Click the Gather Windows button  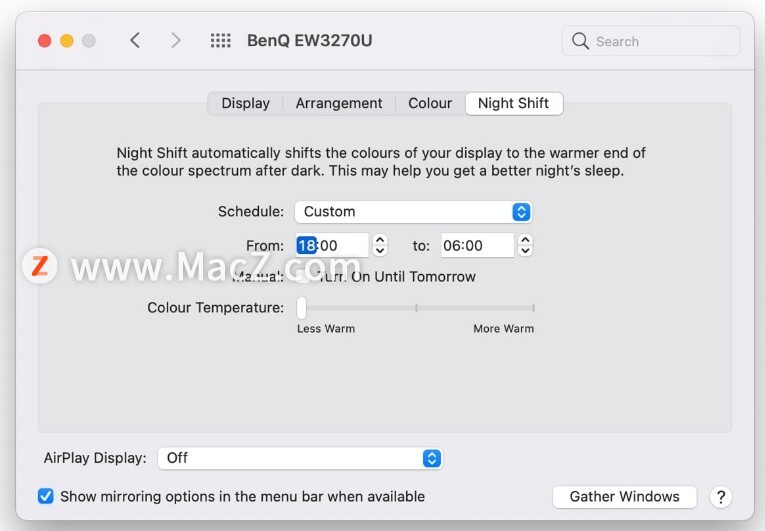624,497
